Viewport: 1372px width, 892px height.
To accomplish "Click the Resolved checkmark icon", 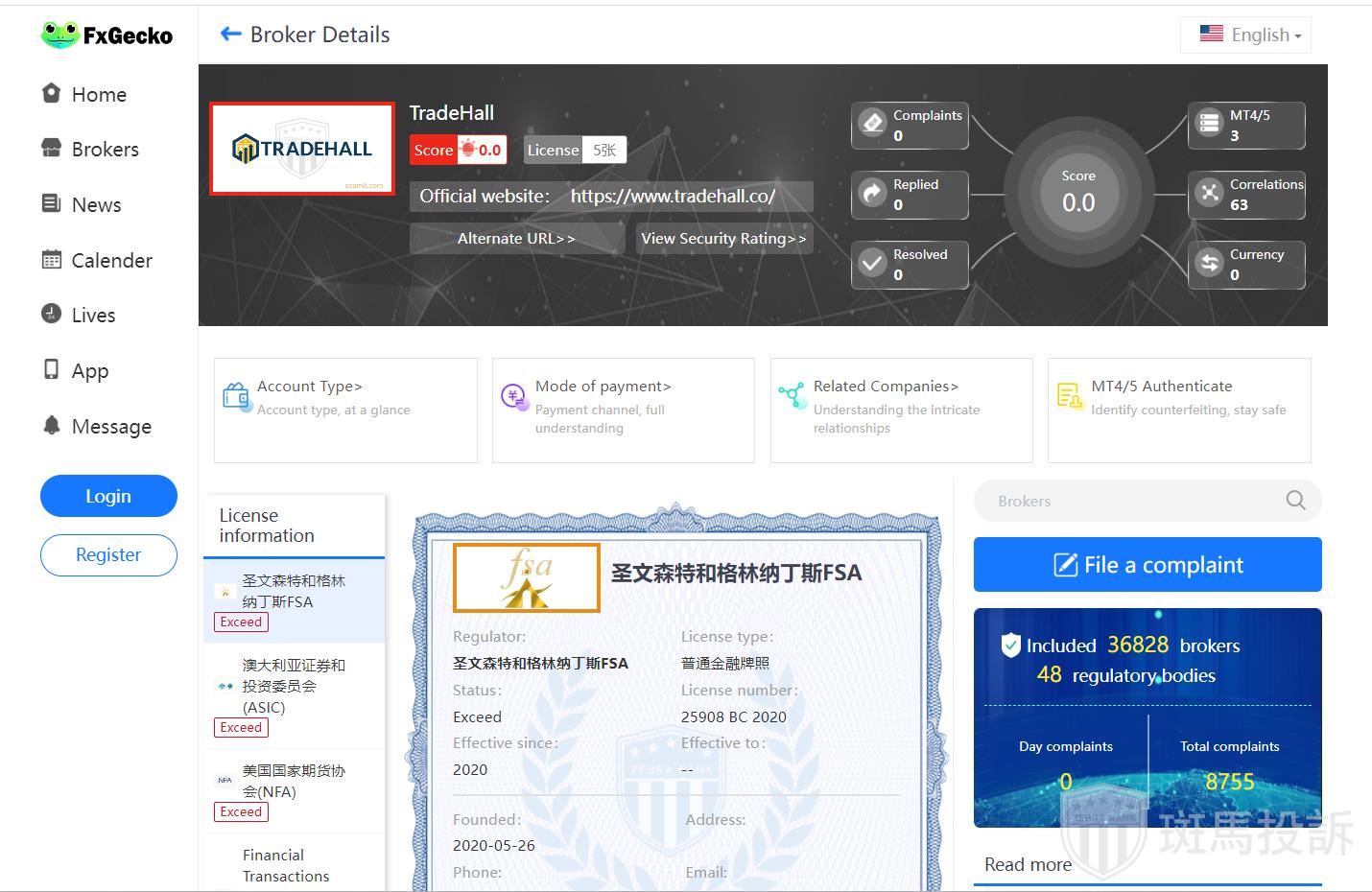I will pyautogui.click(x=872, y=263).
